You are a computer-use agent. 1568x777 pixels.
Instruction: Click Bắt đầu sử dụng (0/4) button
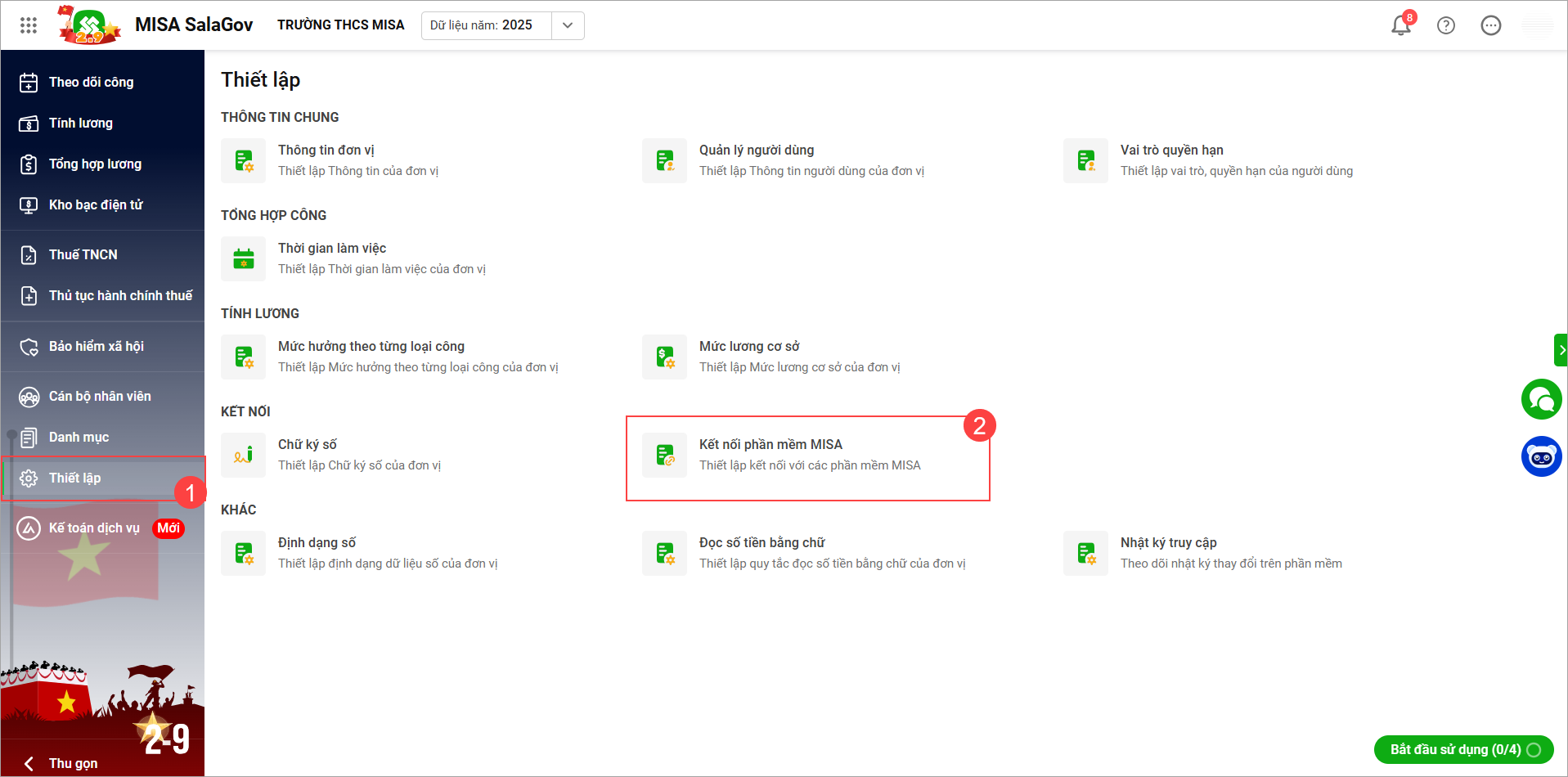[x=1462, y=749]
